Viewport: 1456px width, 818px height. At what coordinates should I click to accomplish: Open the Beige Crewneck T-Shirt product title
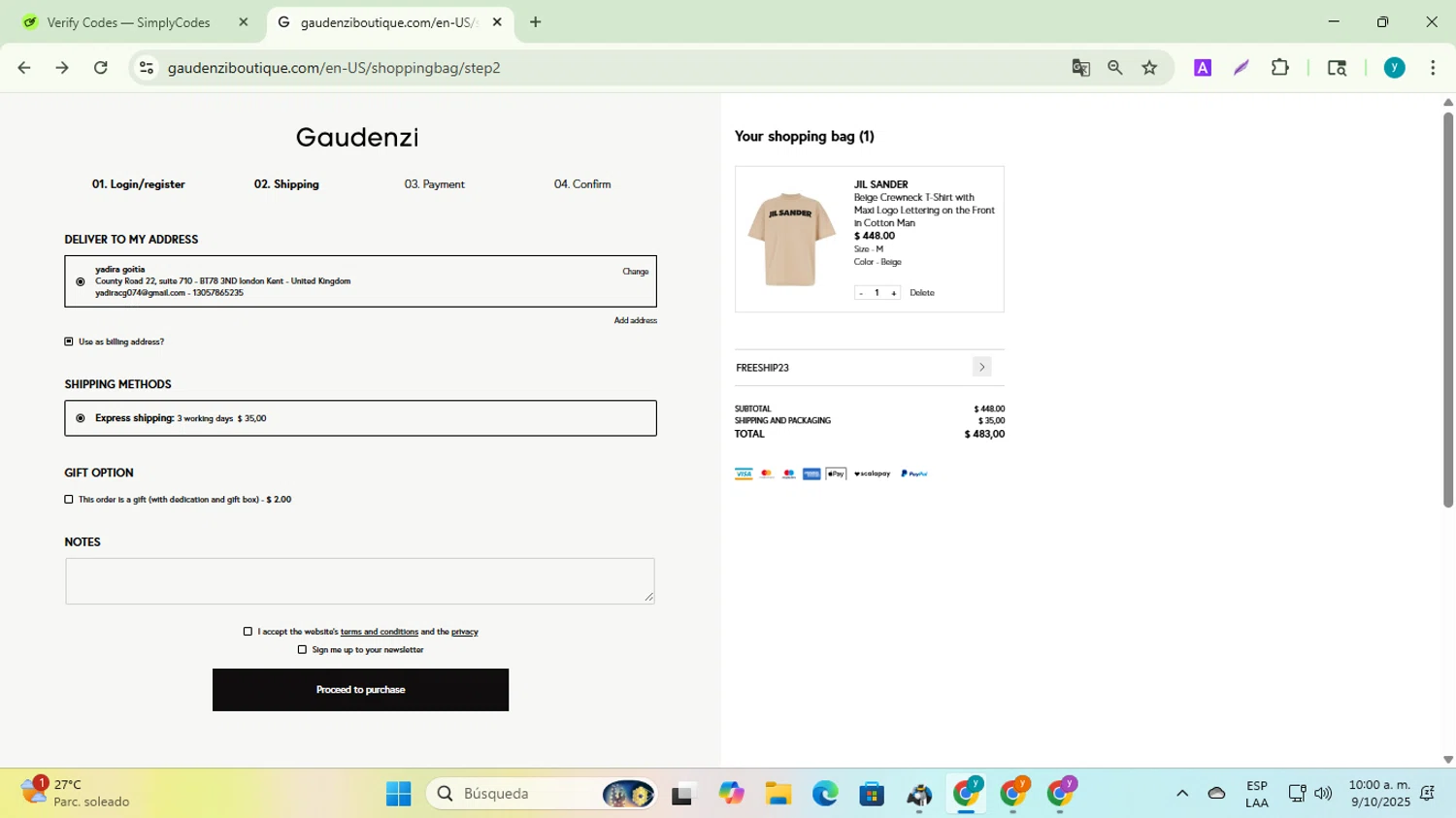[x=924, y=210]
